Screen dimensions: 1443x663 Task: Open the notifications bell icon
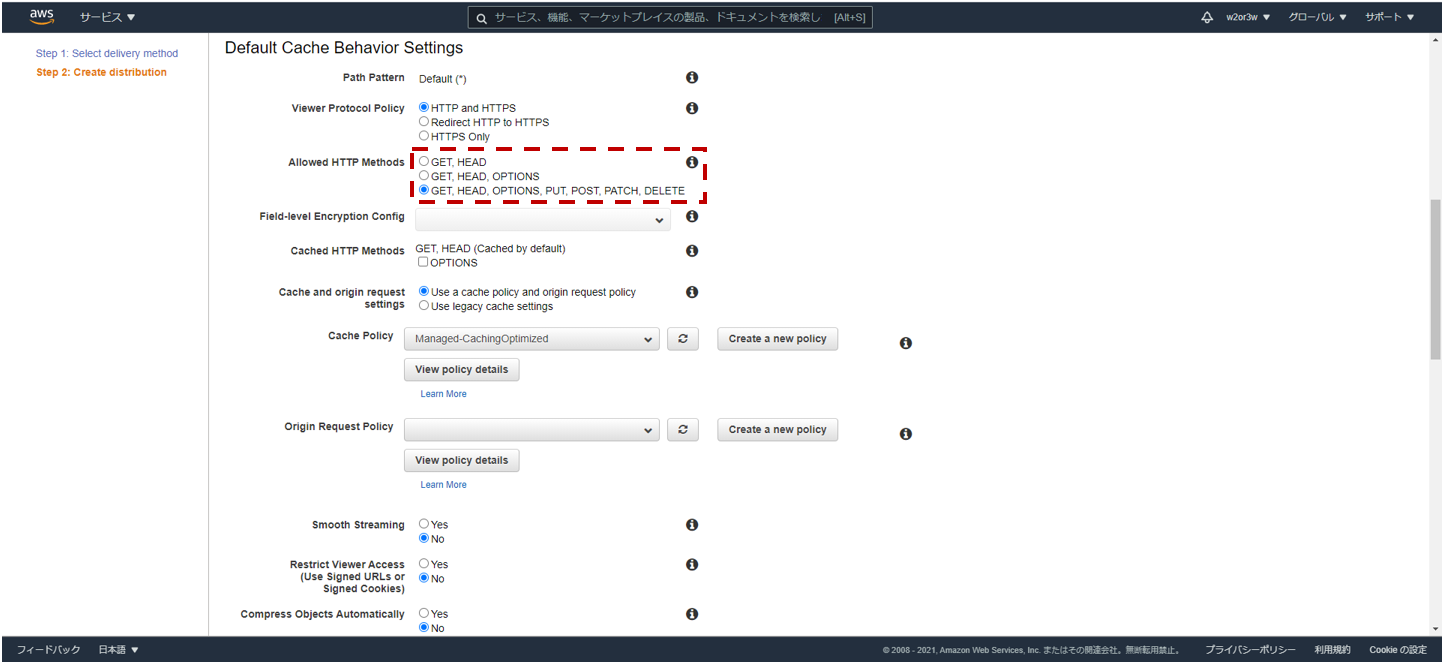coord(1207,17)
